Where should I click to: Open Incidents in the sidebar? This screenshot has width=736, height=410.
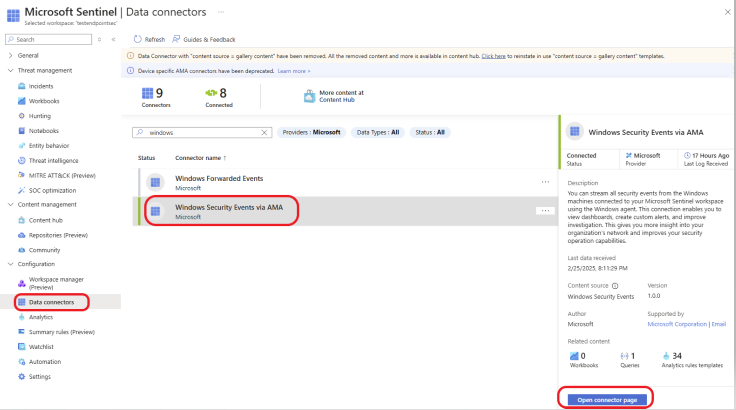point(41,86)
